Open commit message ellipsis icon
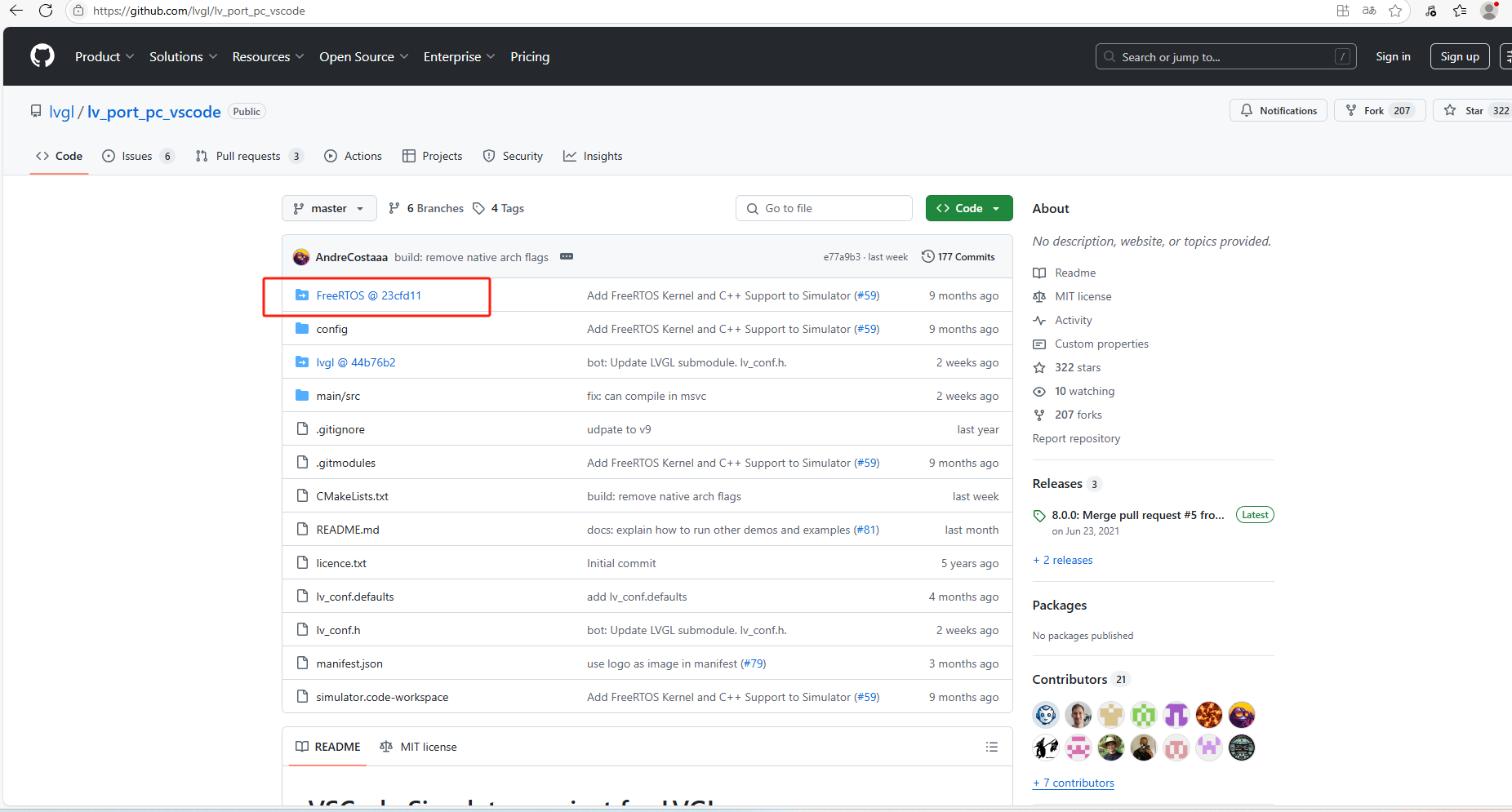The image size is (1512, 812). 567,256
